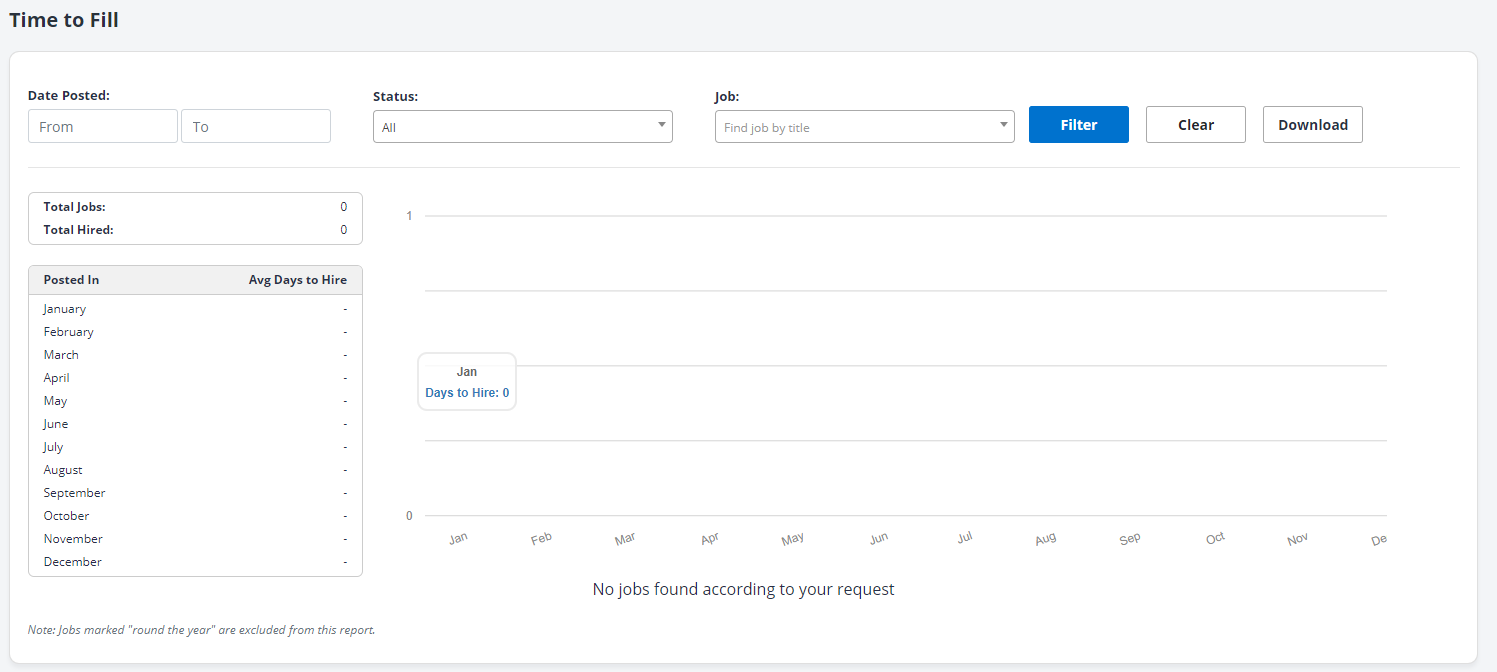The height and width of the screenshot is (672, 1497).
Task: Click the Feb label on chart axis
Action: [541, 538]
